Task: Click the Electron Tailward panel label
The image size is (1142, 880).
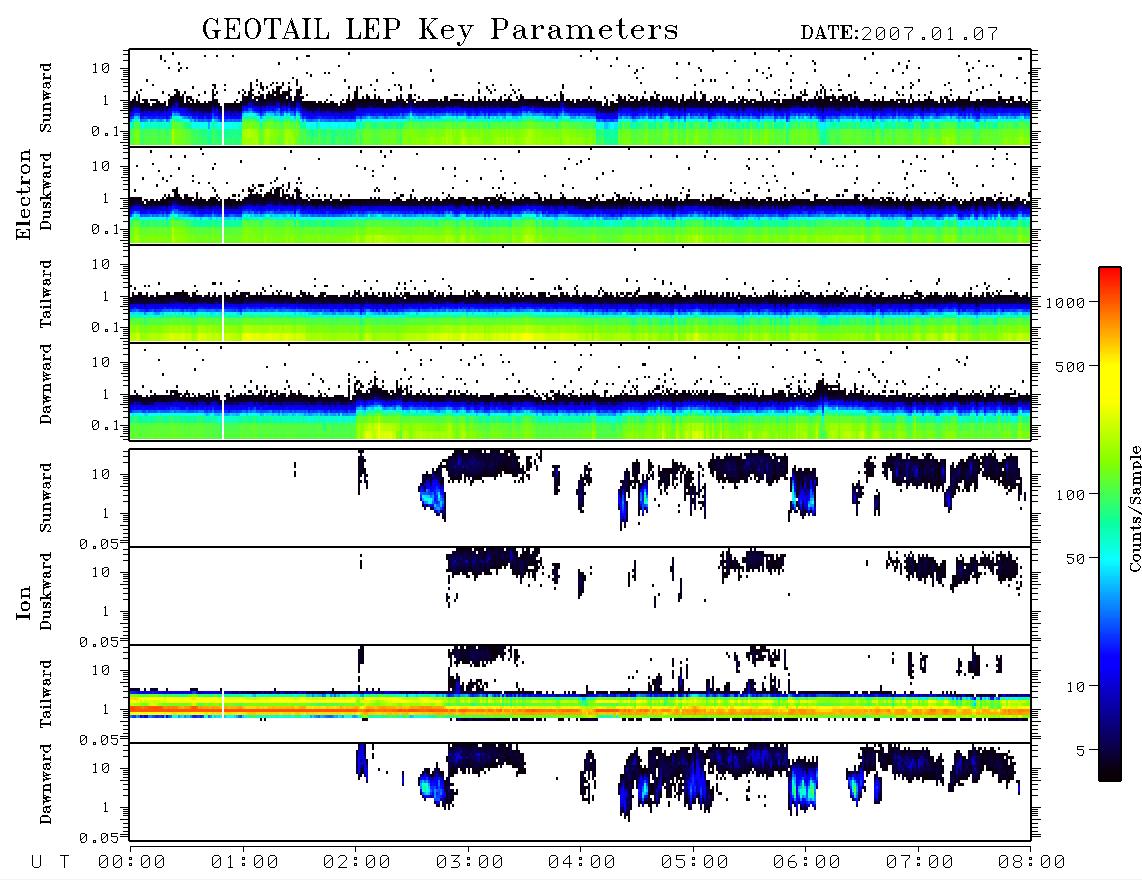Action: (46, 294)
